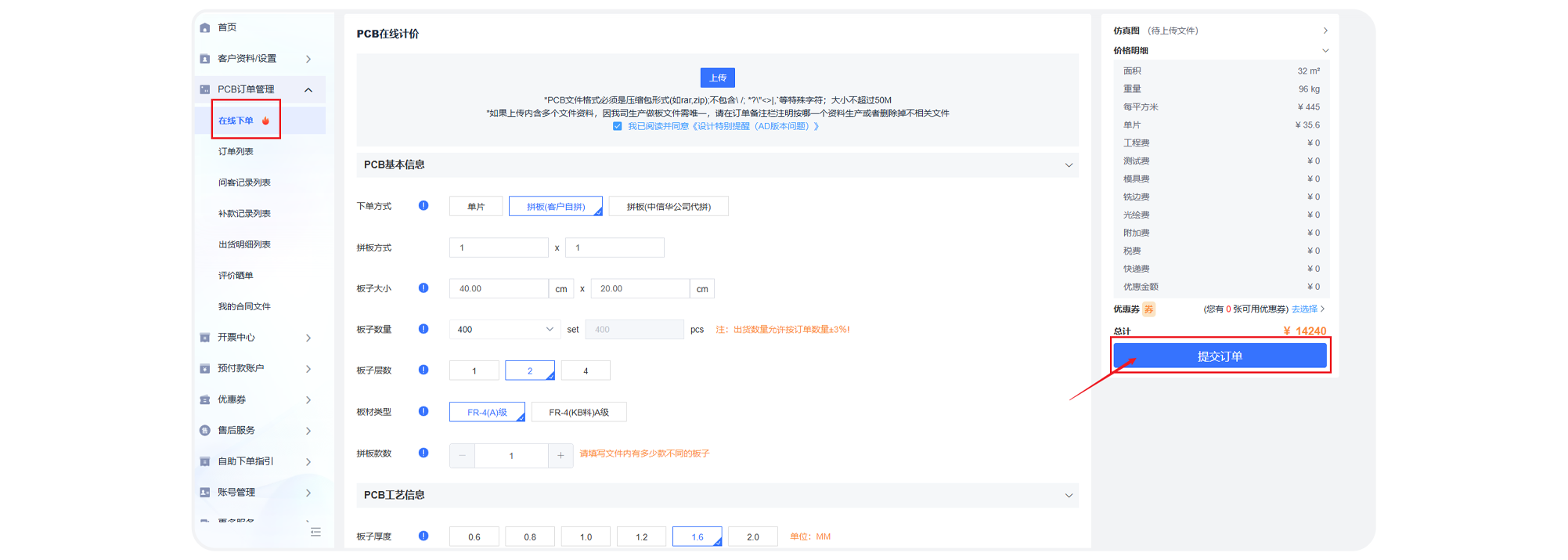The image size is (1568, 560).
Task: Select FR-4(A)级 board material
Action: (x=487, y=412)
